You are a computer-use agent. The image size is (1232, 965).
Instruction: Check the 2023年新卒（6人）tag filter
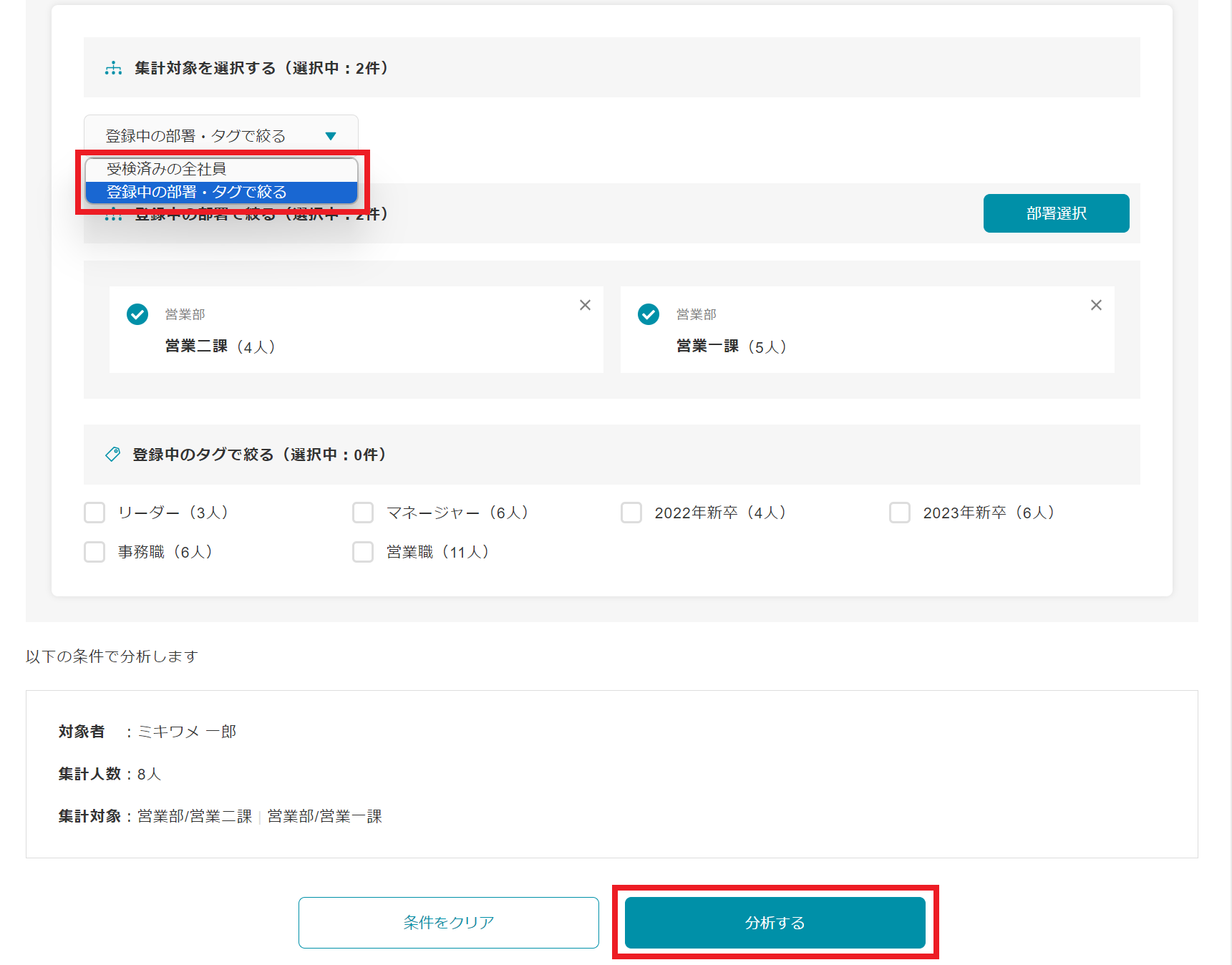pos(899,513)
